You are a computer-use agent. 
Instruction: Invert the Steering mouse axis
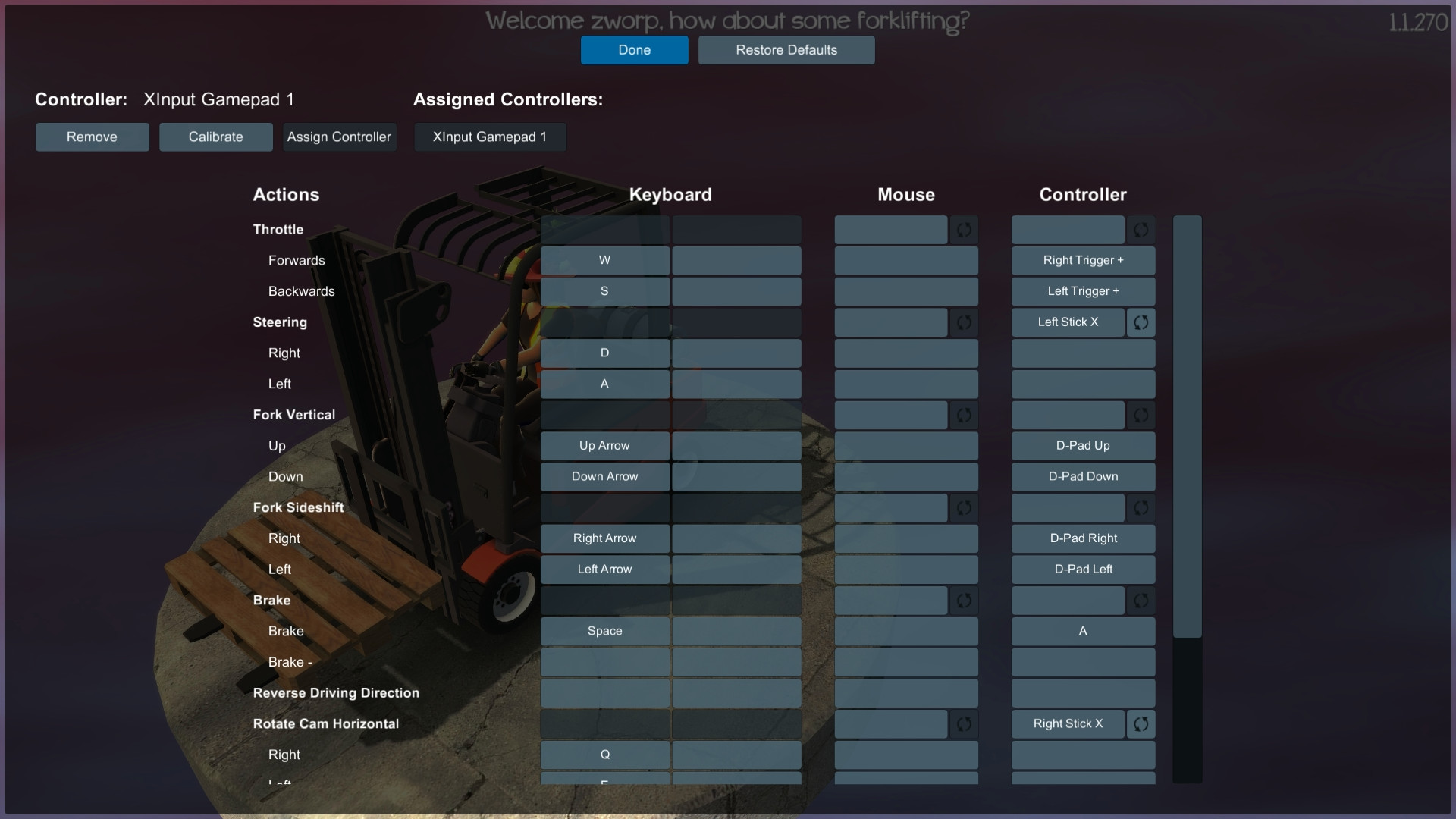tap(965, 322)
